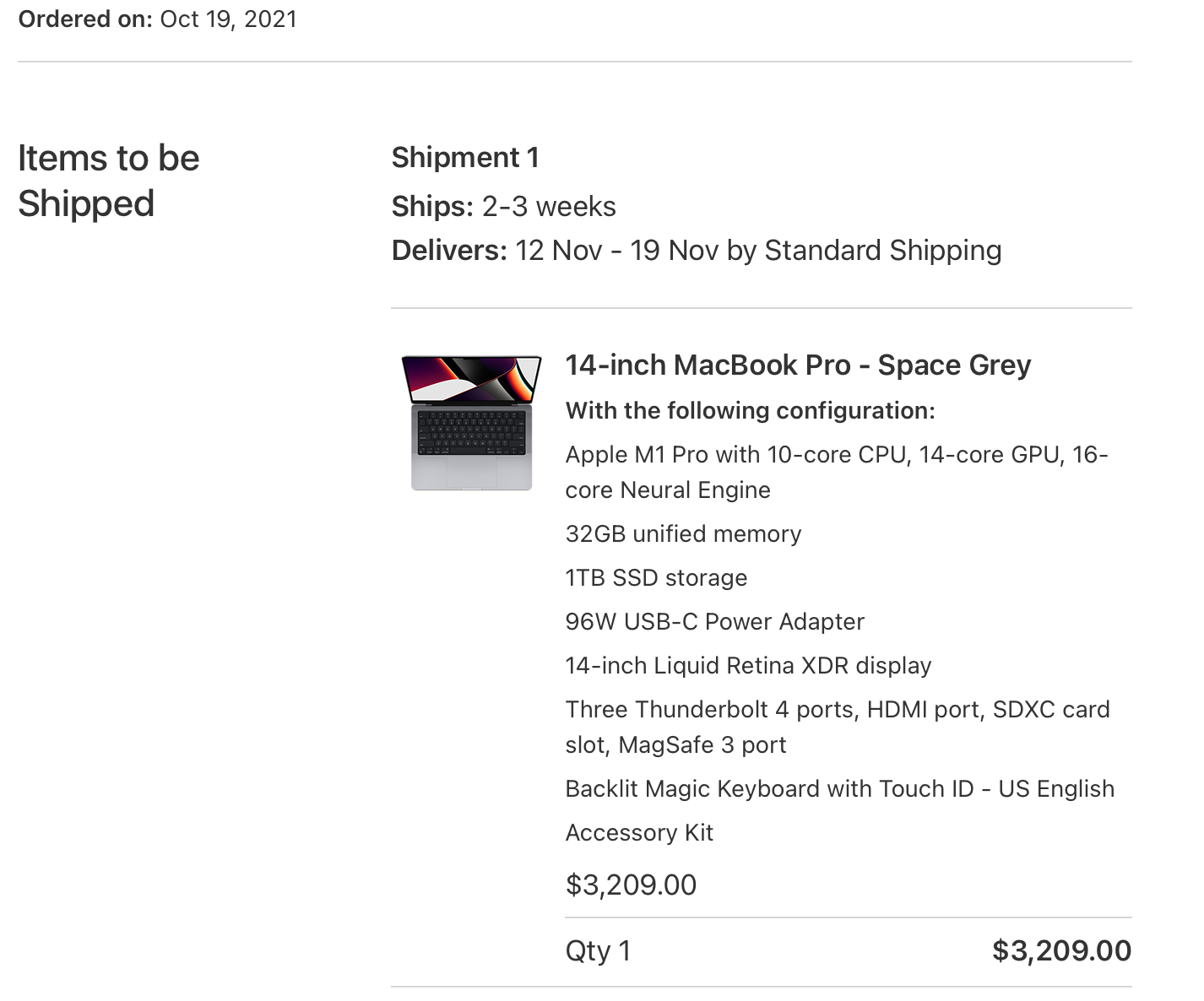The image size is (1204, 1001).
Task: Click the Qty 1 quantity label
Action: [598, 950]
